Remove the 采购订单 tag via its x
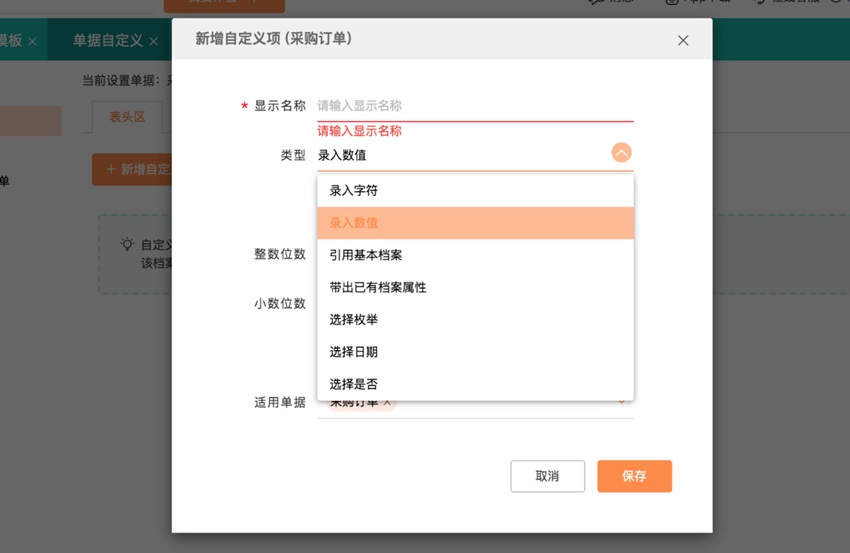Image resolution: width=850 pixels, height=553 pixels. pos(387,402)
